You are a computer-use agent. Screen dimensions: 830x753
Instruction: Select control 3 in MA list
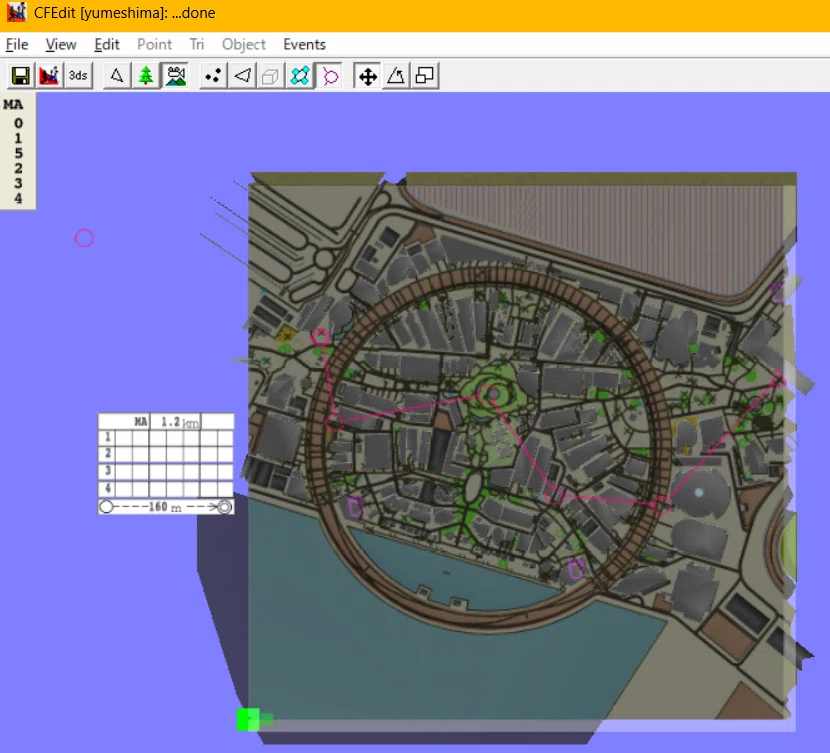(x=18, y=183)
